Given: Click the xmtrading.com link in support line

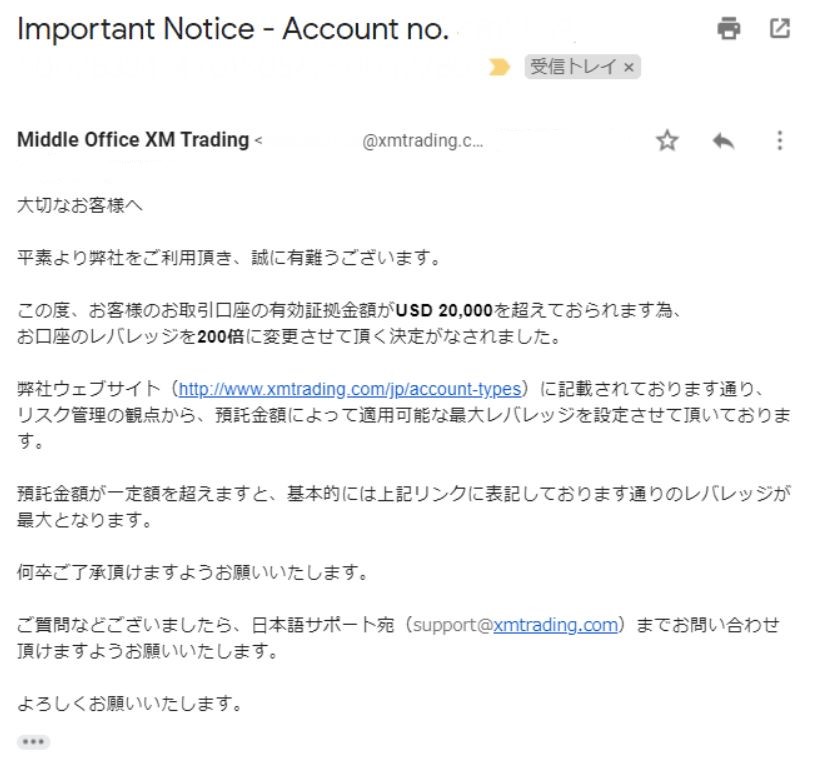Looking at the screenshot, I should tap(557, 624).
